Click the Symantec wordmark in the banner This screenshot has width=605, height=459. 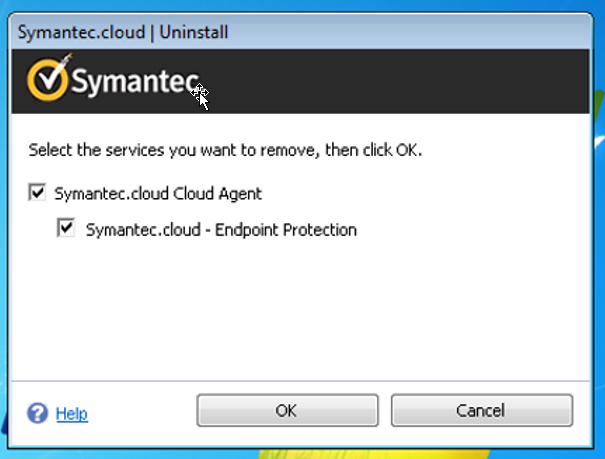point(135,82)
